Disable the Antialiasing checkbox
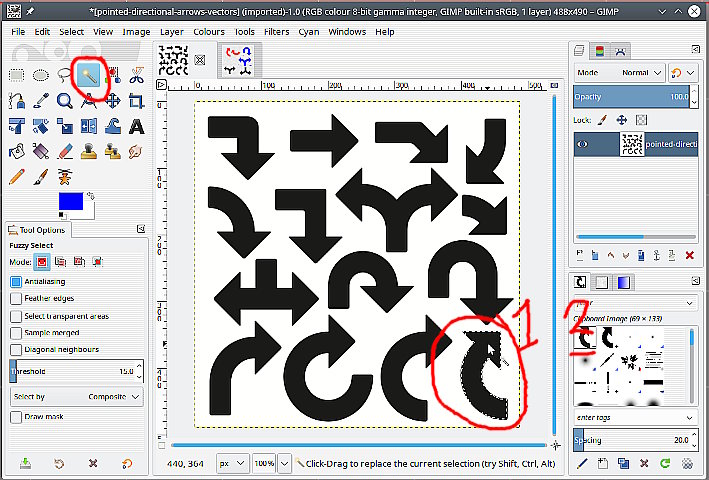 16,282
